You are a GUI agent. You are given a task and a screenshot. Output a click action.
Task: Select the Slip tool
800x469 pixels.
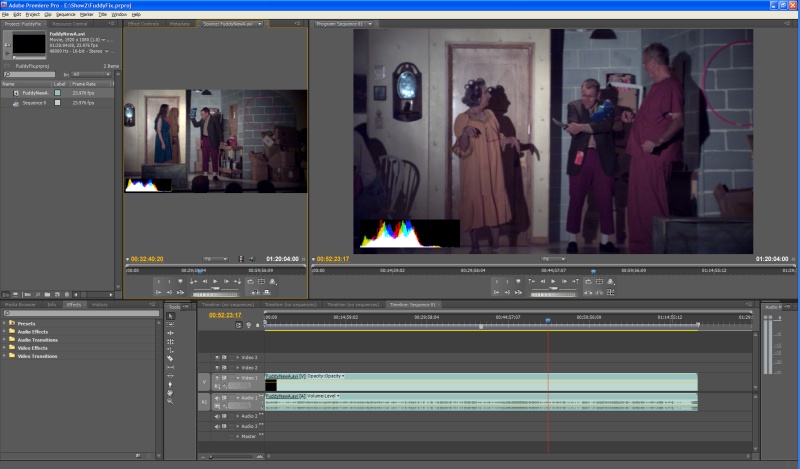[170, 367]
